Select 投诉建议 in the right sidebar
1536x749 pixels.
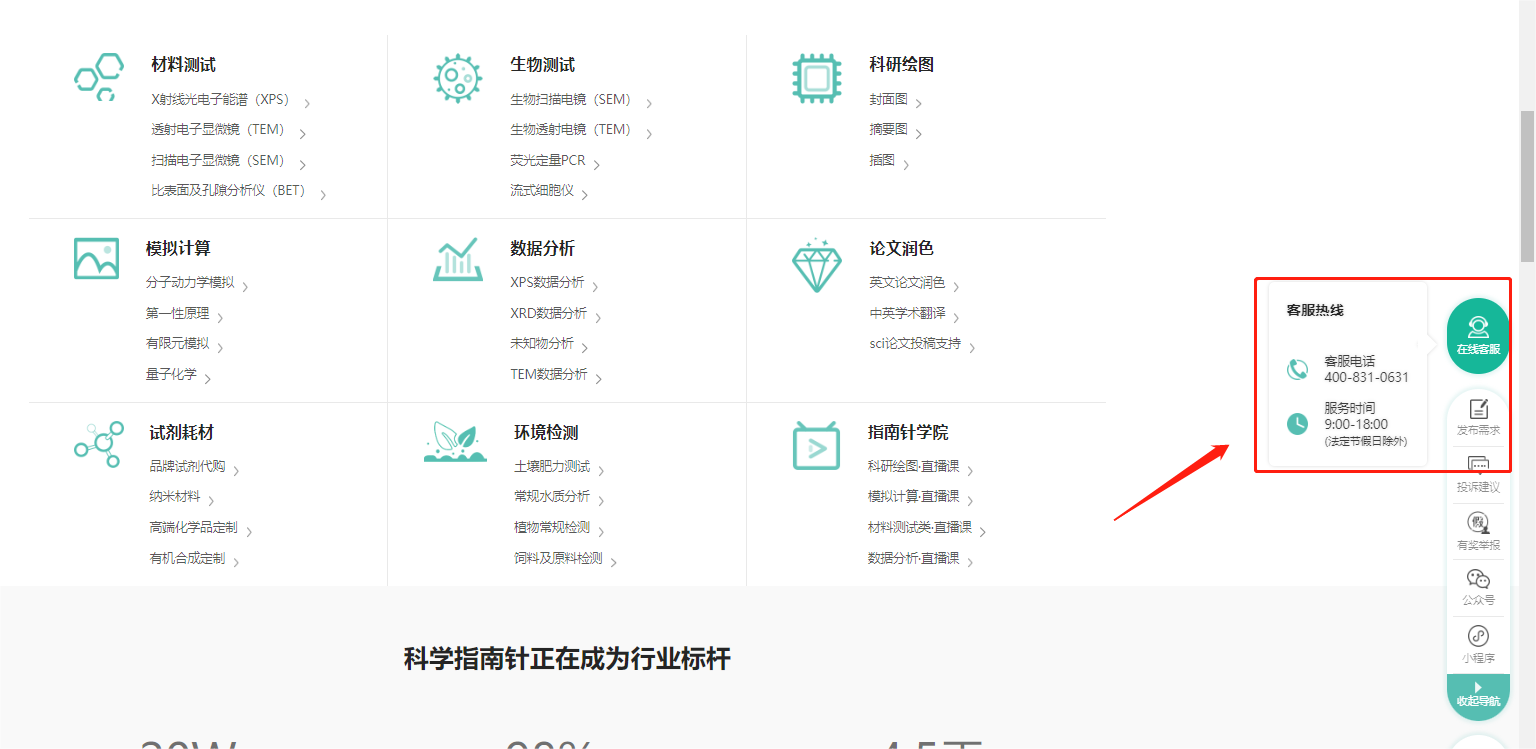coord(1477,470)
